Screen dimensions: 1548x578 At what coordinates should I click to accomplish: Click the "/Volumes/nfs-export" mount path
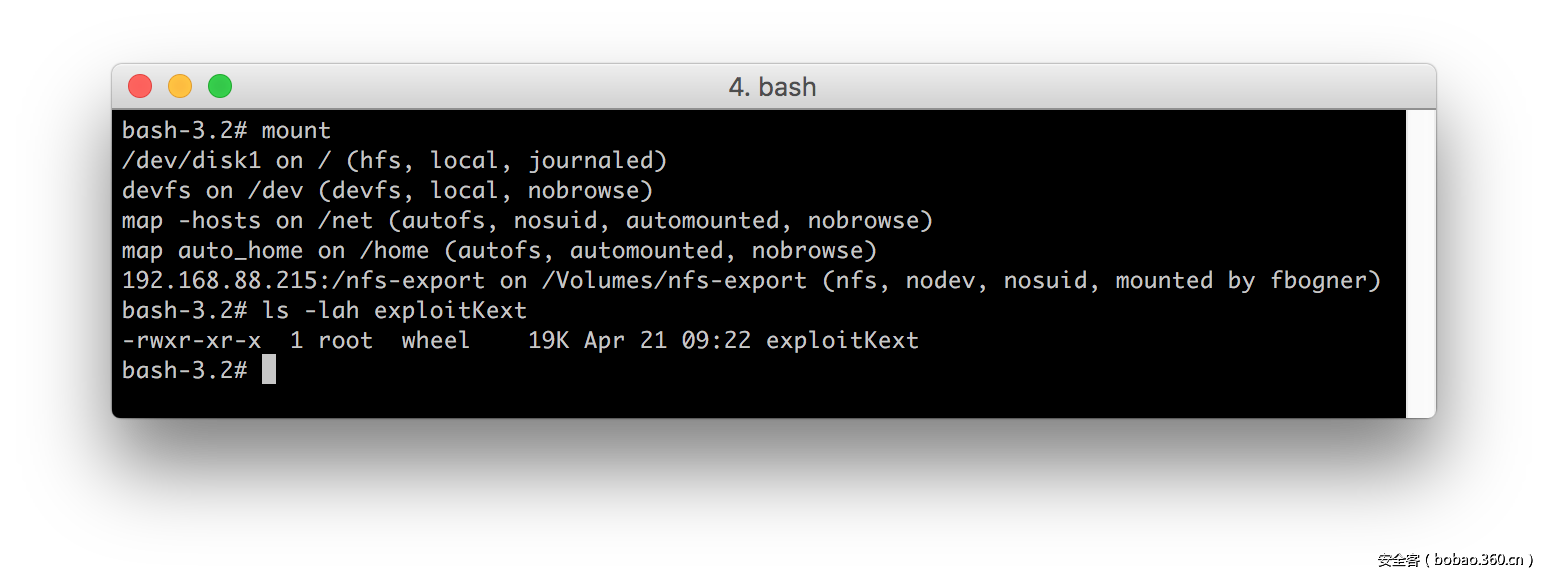point(673,281)
